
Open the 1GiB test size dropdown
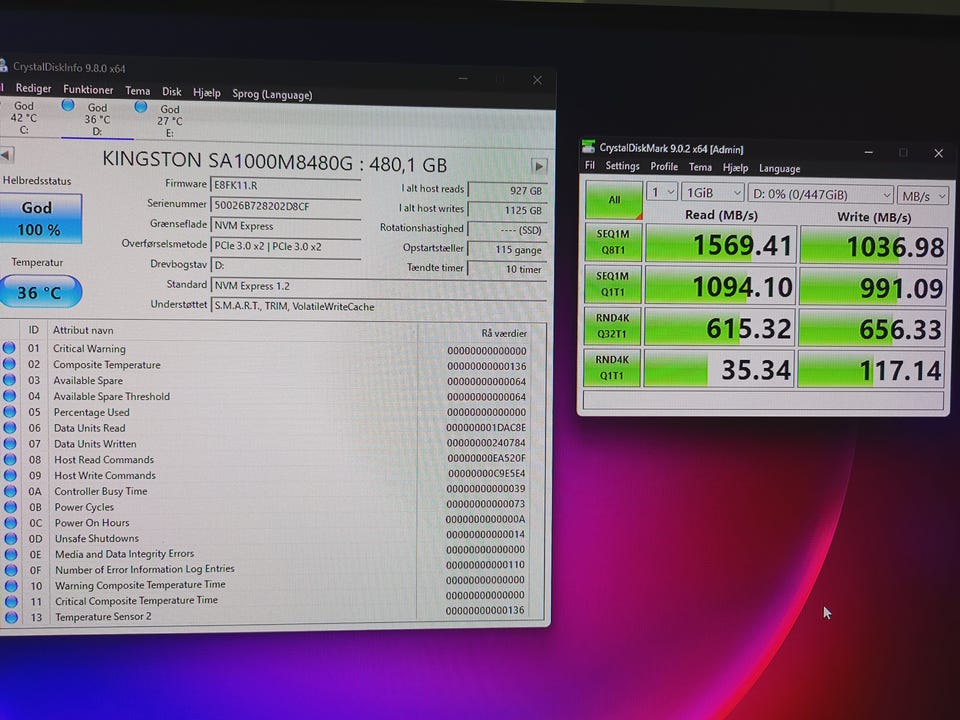tap(713, 193)
